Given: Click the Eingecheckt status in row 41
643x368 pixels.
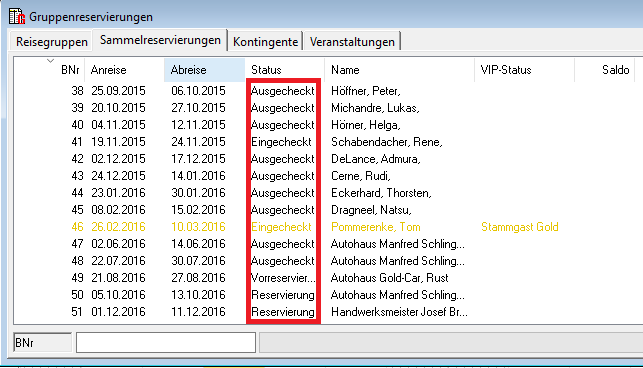Looking at the screenshot, I should pyautogui.click(x=281, y=142).
